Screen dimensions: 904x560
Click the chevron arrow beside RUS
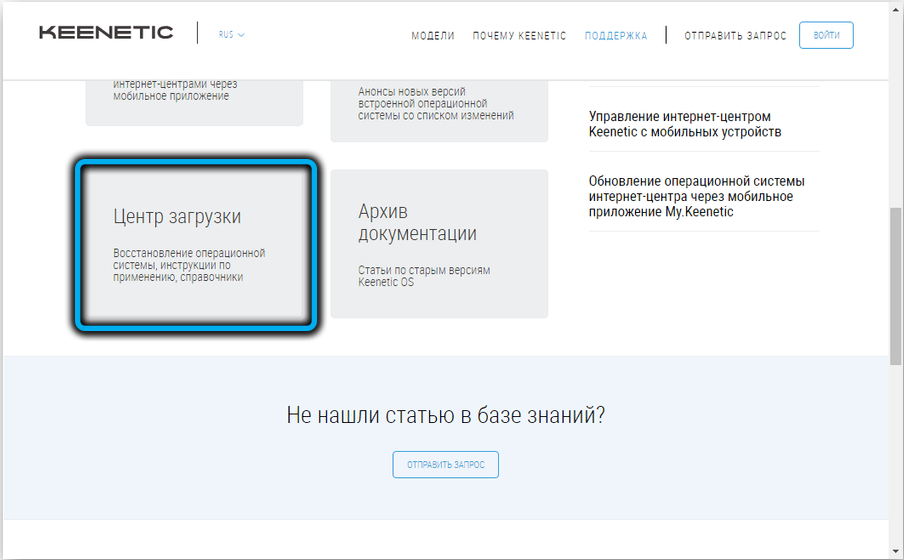(x=242, y=35)
